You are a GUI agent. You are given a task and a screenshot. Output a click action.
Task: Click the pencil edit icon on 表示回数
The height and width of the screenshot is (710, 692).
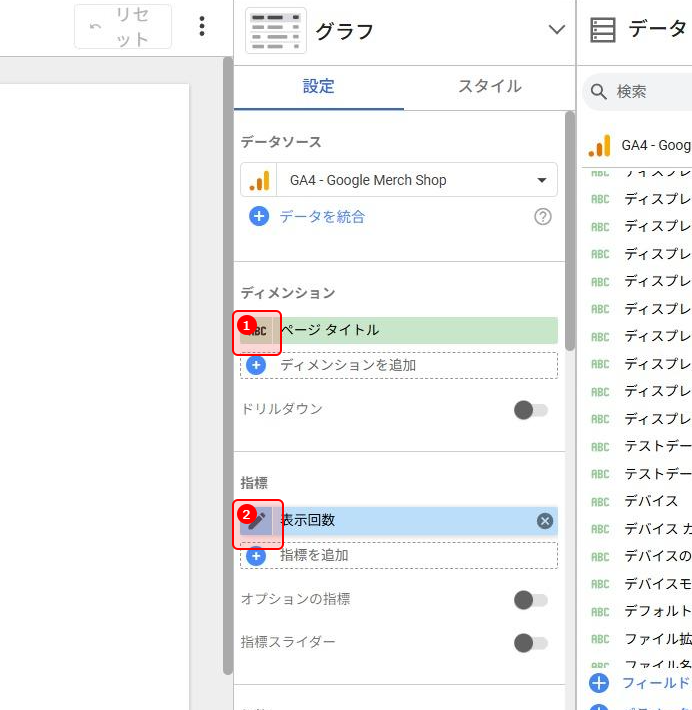pyautogui.click(x=257, y=521)
